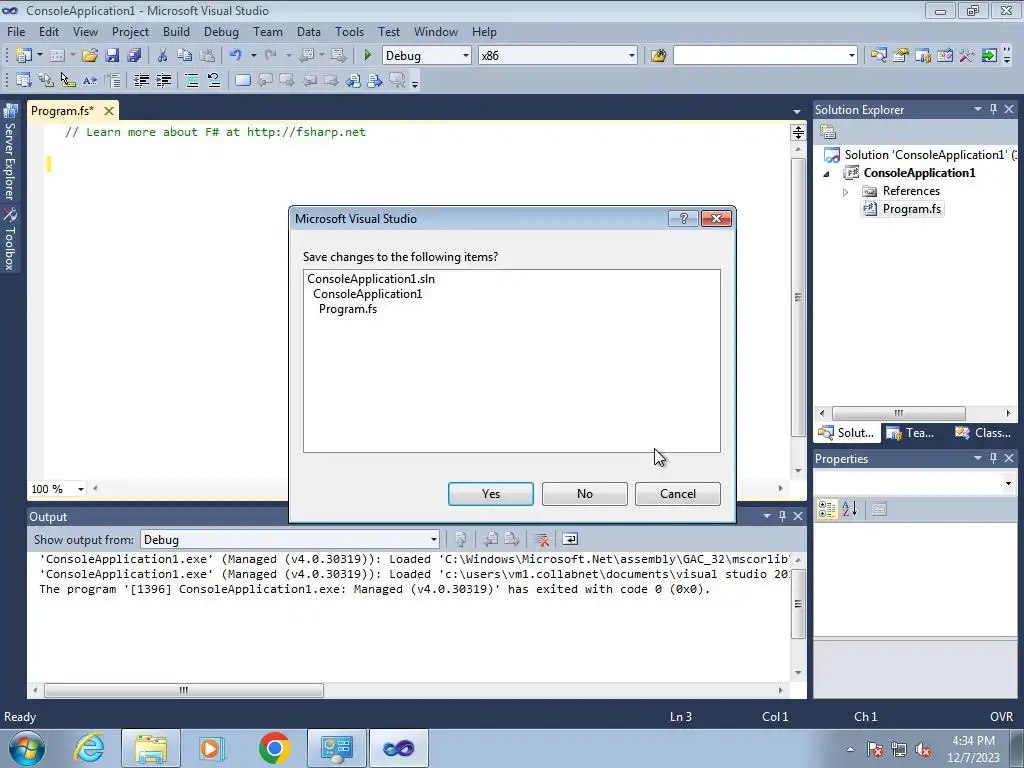Select the Solution 'ConsoleApplication1' tree node

[x=930, y=155]
